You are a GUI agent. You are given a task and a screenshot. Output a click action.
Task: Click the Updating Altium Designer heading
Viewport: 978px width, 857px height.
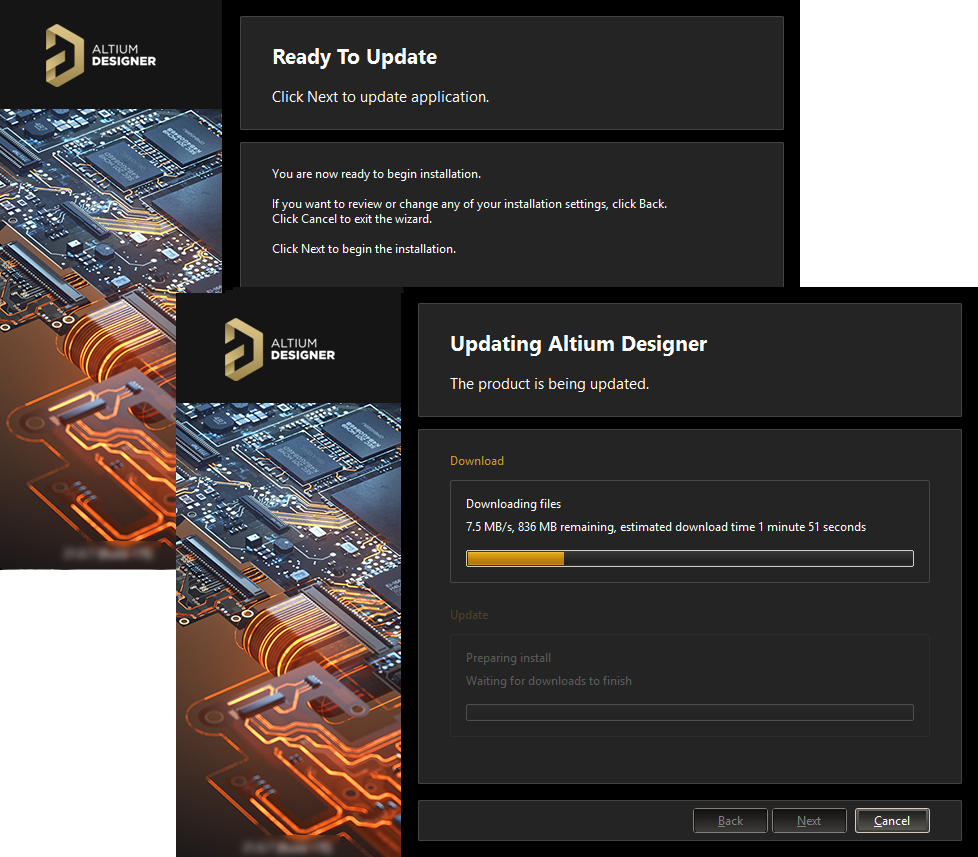point(578,344)
